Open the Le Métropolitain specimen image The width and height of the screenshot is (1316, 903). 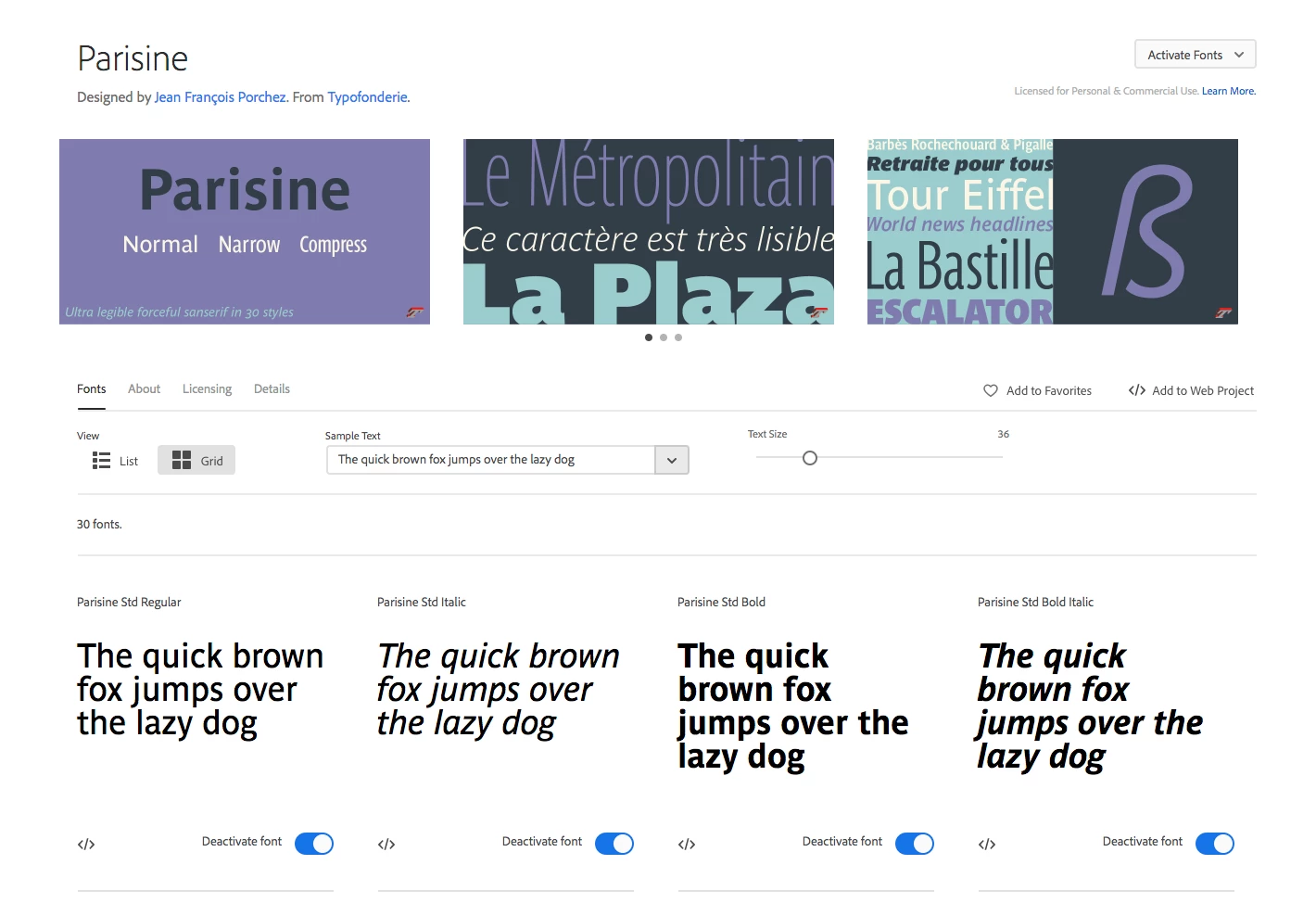[x=649, y=232]
